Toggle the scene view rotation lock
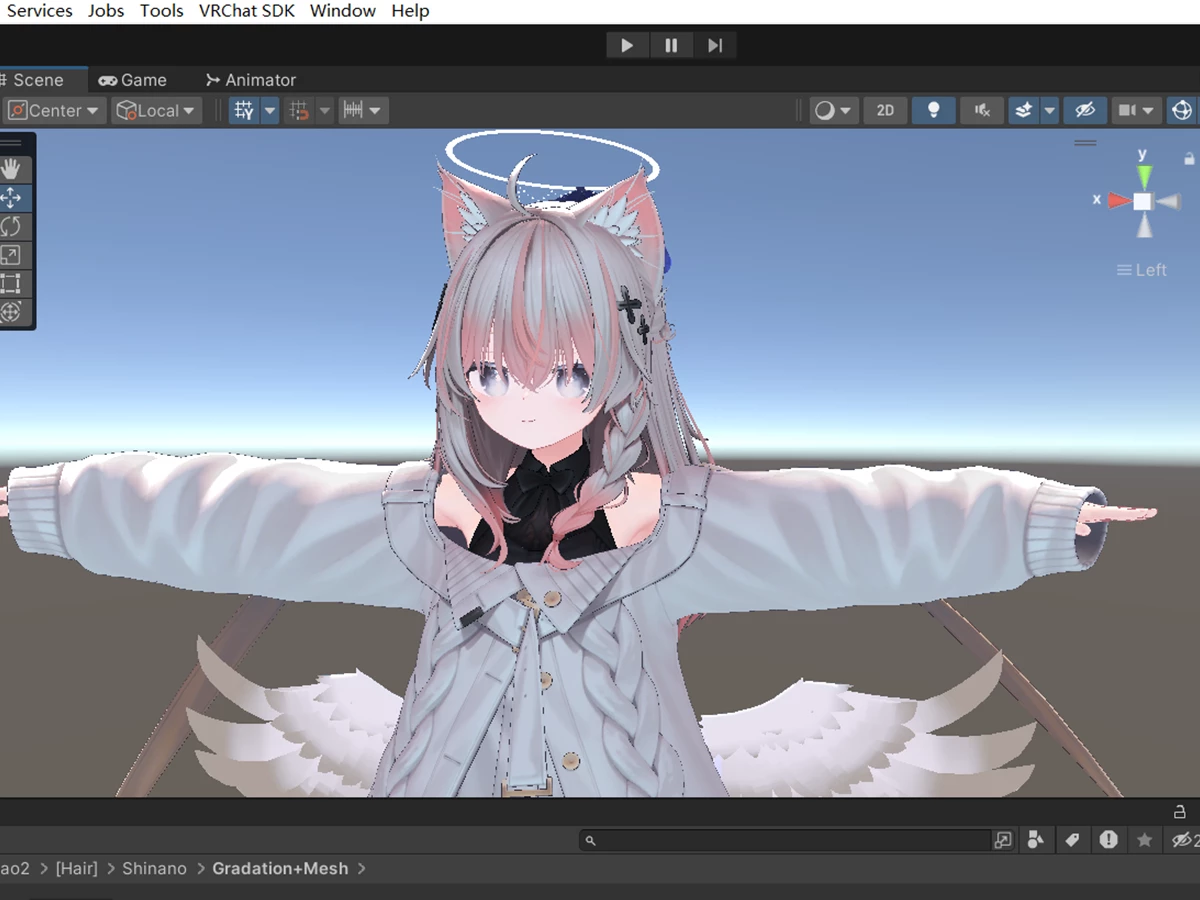Screen dimensions: 1200x900 (x=1189, y=158)
